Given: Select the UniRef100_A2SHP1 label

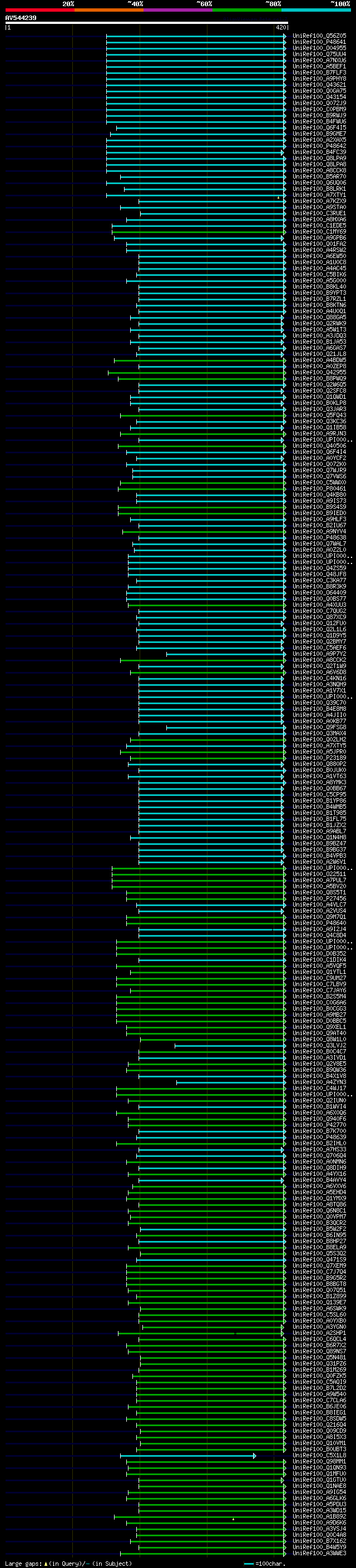Looking at the screenshot, I should click(x=319, y=1333).
